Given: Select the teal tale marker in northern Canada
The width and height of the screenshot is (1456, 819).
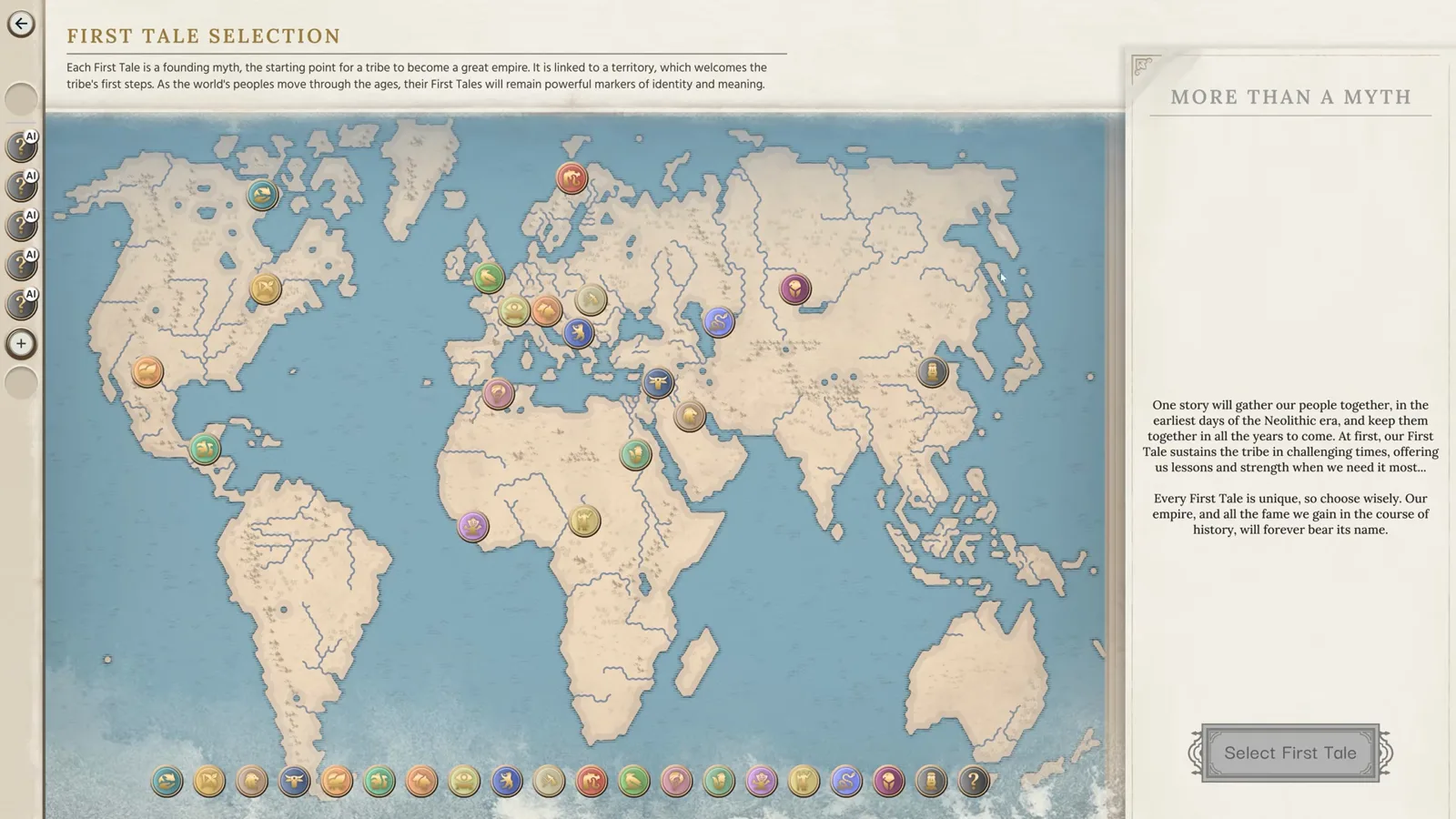Looking at the screenshot, I should coord(262,194).
